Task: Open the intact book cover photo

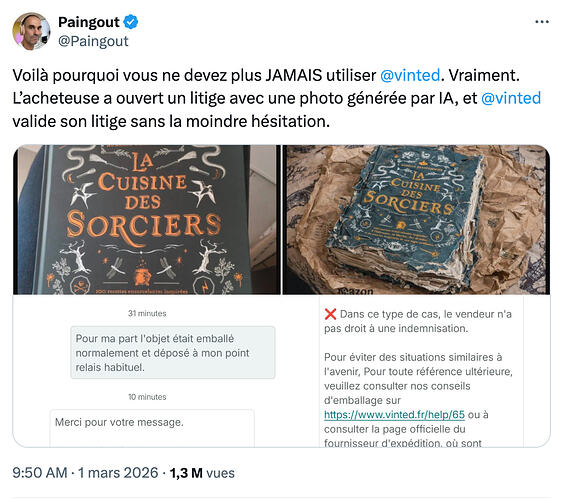Action: coord(147,220)
